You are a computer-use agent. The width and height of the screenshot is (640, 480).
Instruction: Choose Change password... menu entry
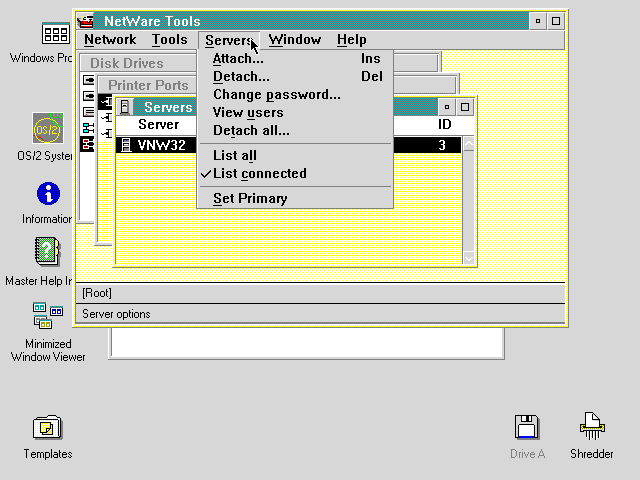tap(295, 95)
